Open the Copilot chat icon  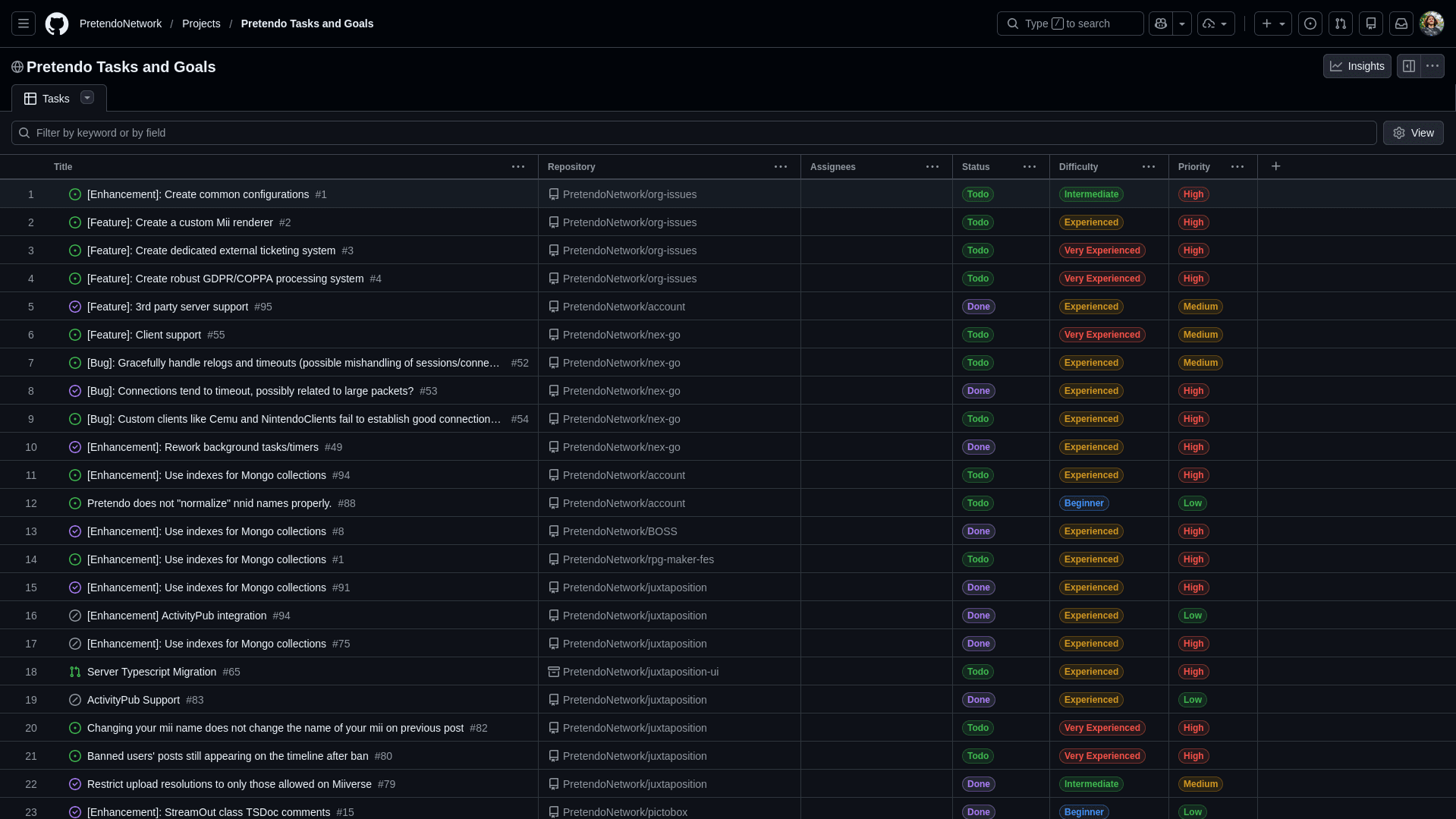tap(1161, 24)
